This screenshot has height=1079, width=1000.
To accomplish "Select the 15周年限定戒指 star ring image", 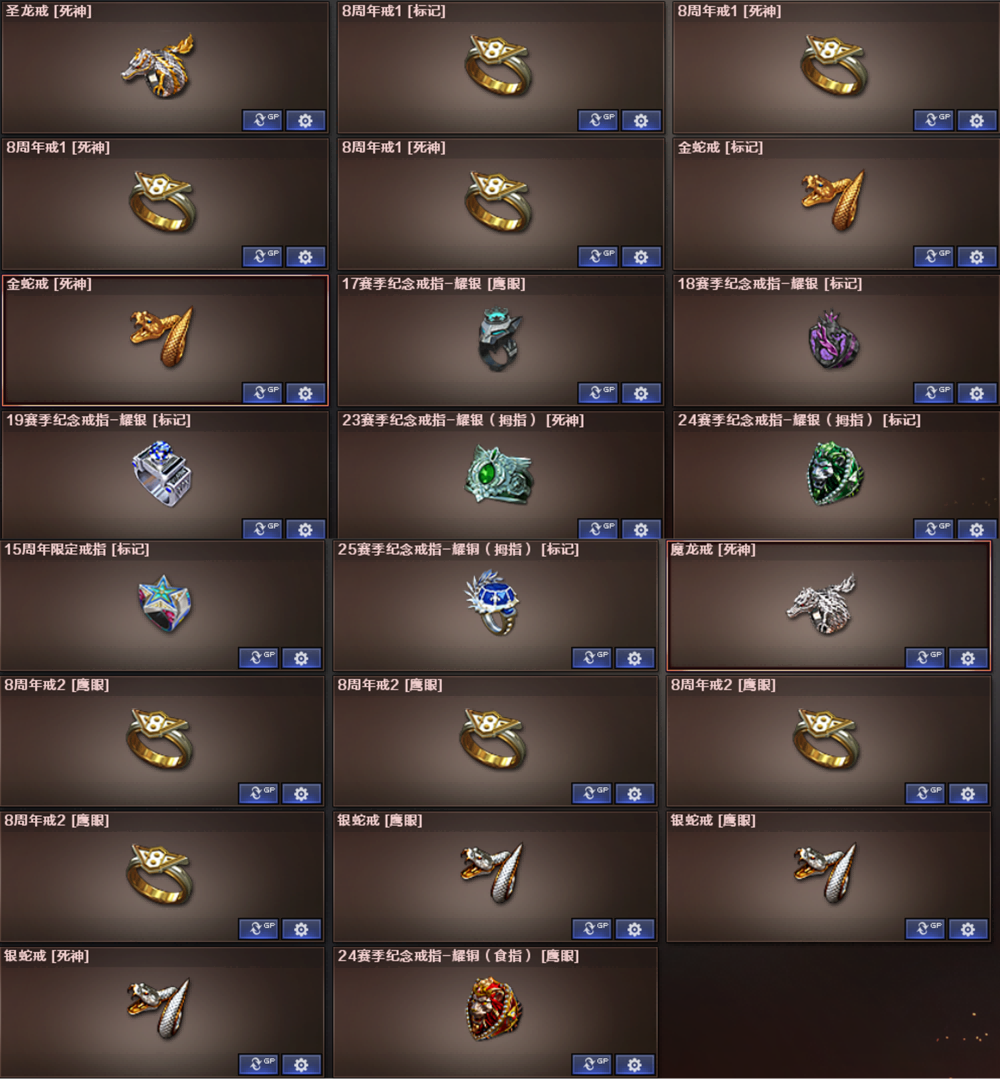I will click(164, 603).
